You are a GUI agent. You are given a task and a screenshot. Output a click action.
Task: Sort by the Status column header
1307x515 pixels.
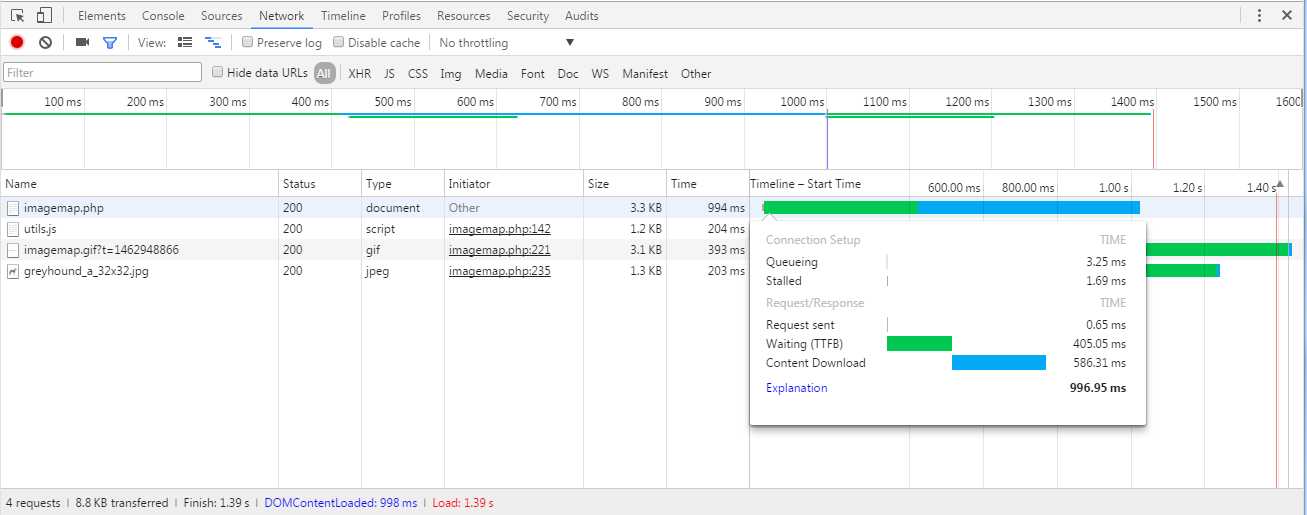point(320,184)
